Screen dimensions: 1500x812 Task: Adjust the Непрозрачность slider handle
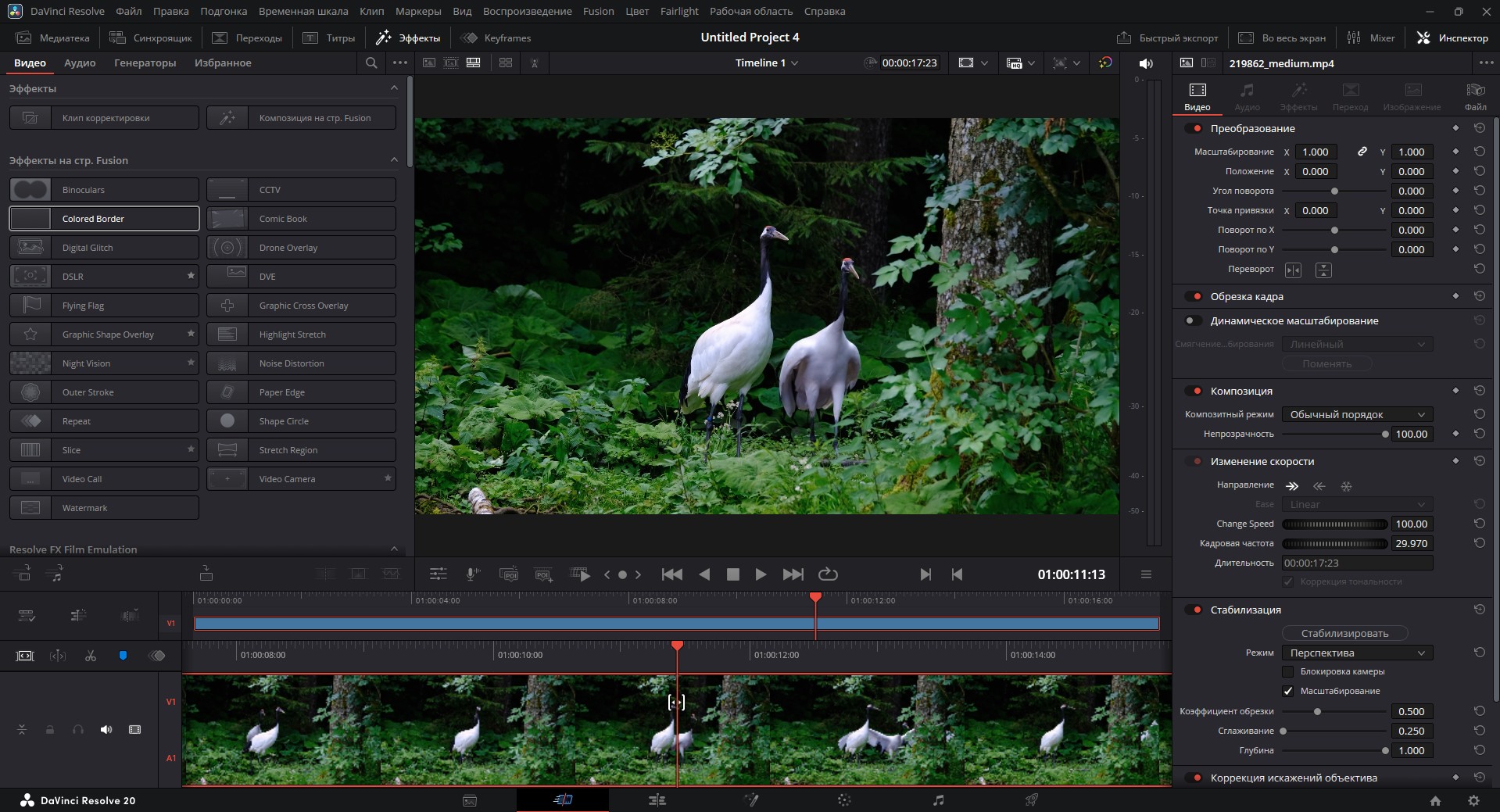tap(1385, 434)
